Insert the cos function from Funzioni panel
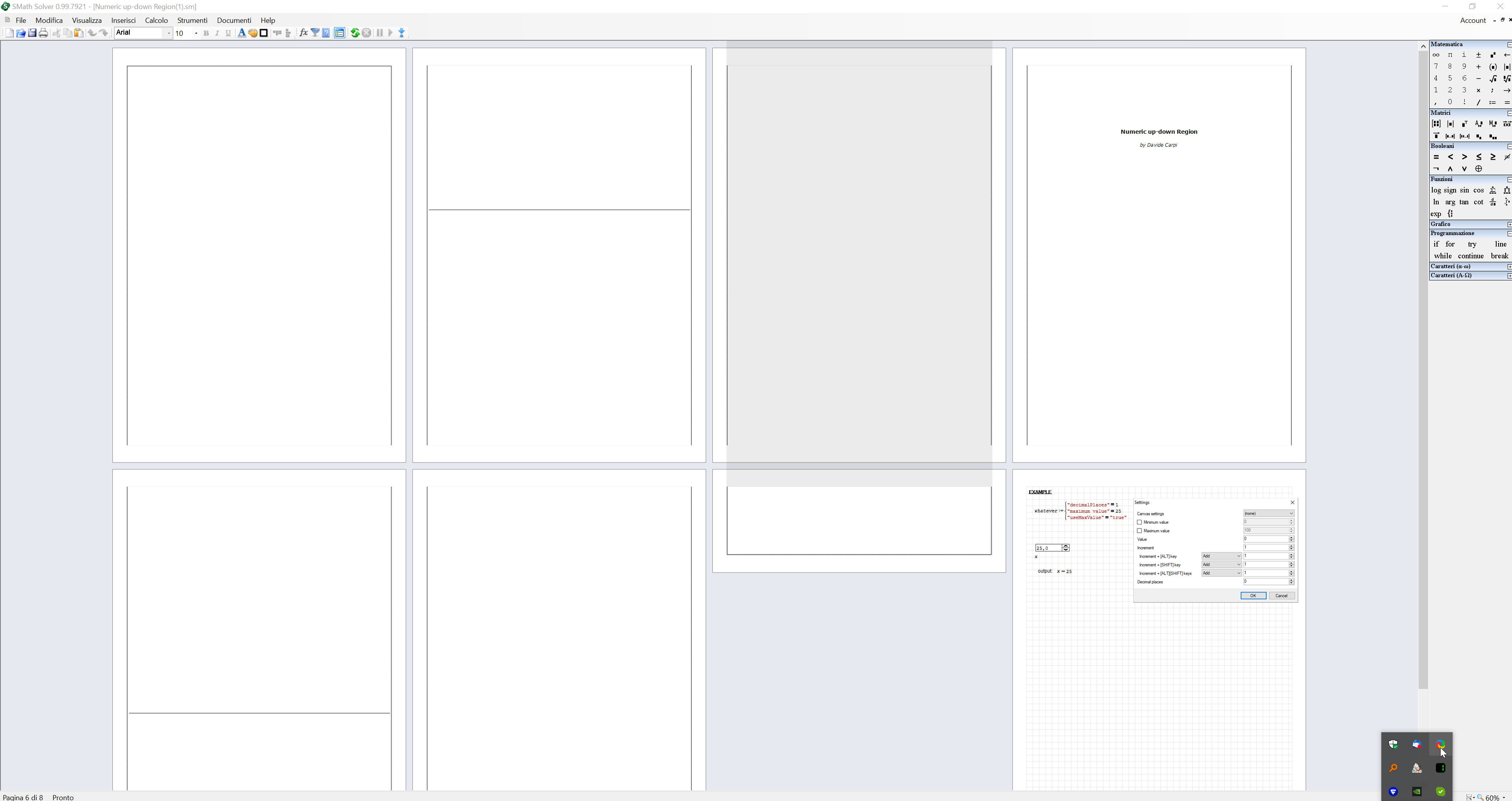 (x=1478, y=190)
